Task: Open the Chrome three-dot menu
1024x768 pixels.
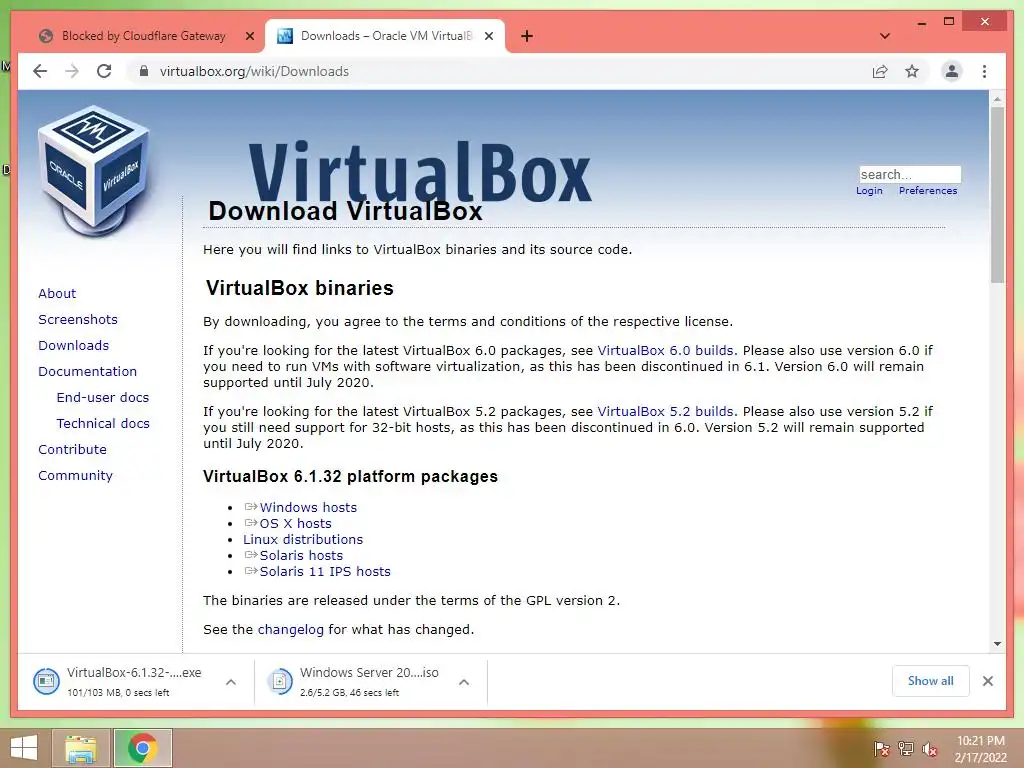Action: click(984, 71)
